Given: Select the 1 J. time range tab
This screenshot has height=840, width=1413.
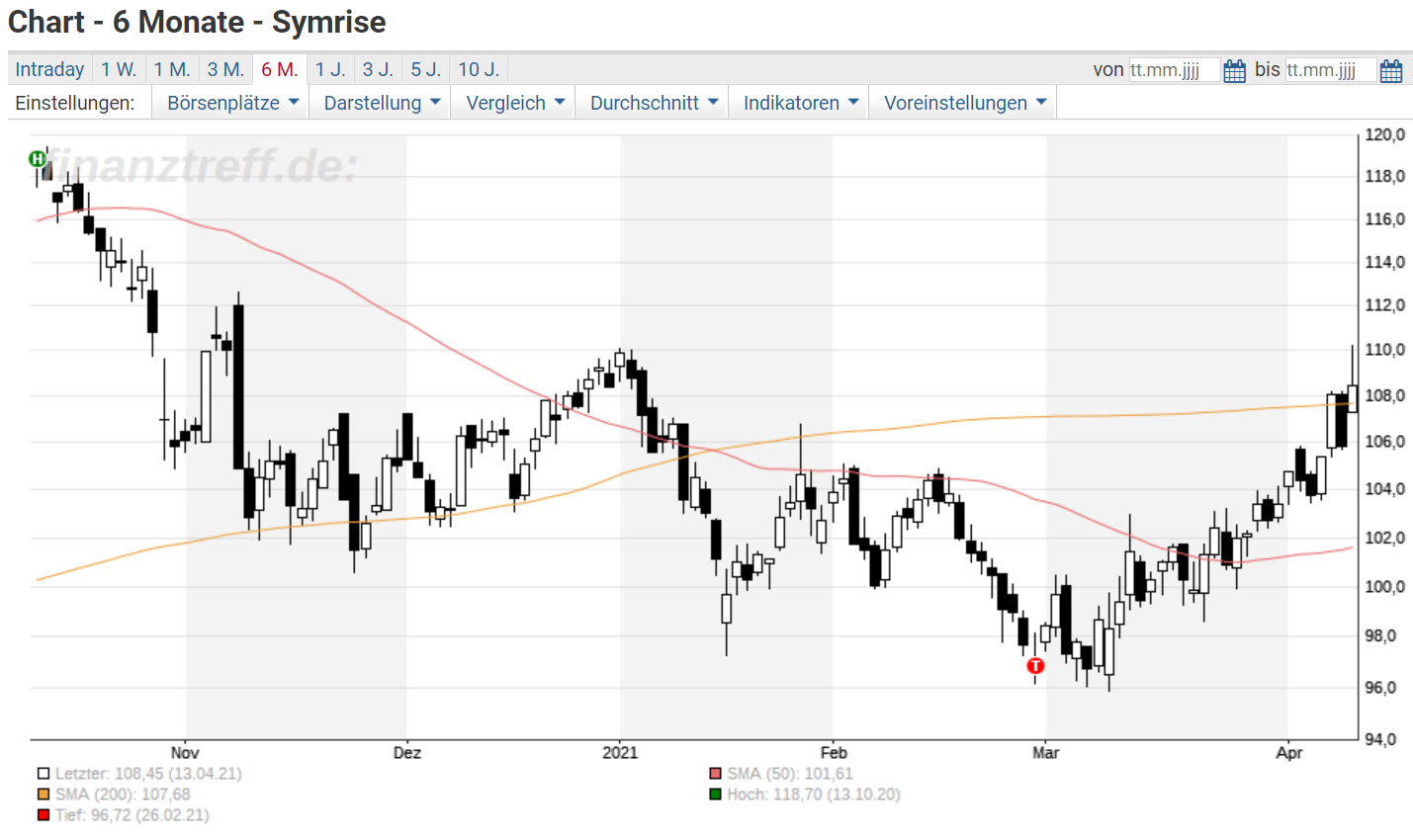Looking at the screenshot, I should [x=330, y=69].
